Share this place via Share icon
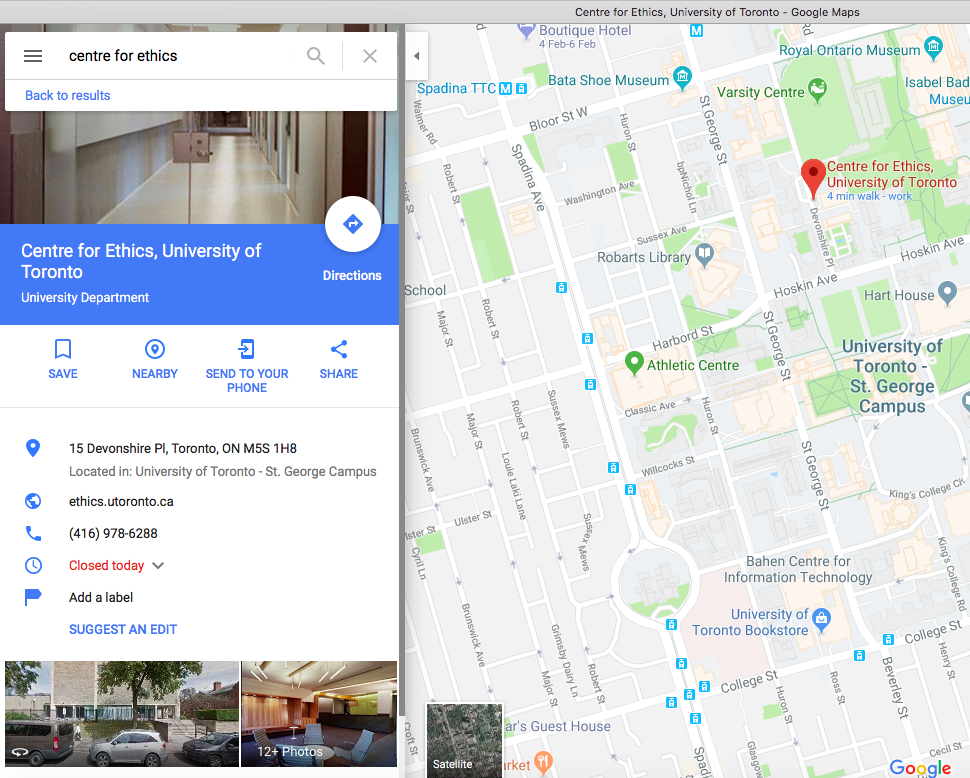The height and width of the screenshot is (778, 970). [338, 349]
